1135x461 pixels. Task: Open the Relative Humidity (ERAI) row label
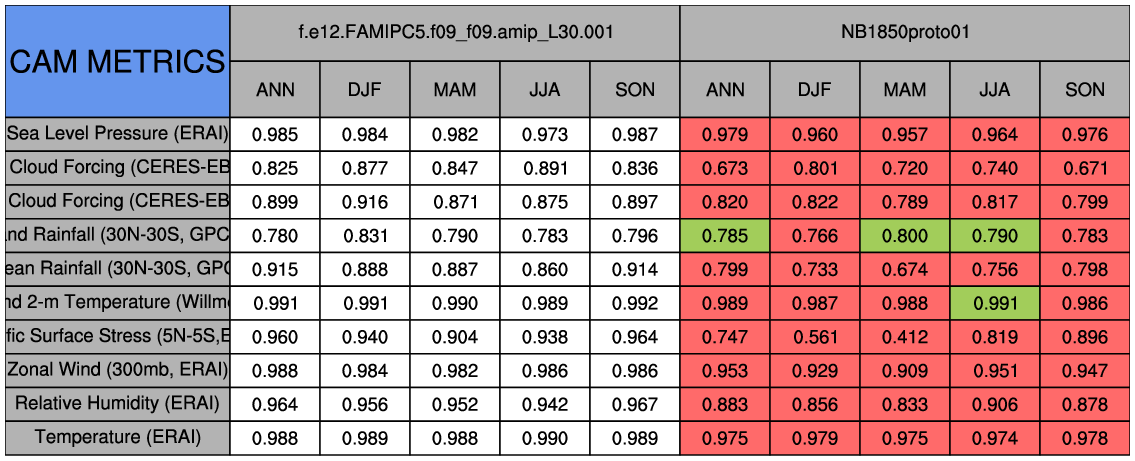118,404
